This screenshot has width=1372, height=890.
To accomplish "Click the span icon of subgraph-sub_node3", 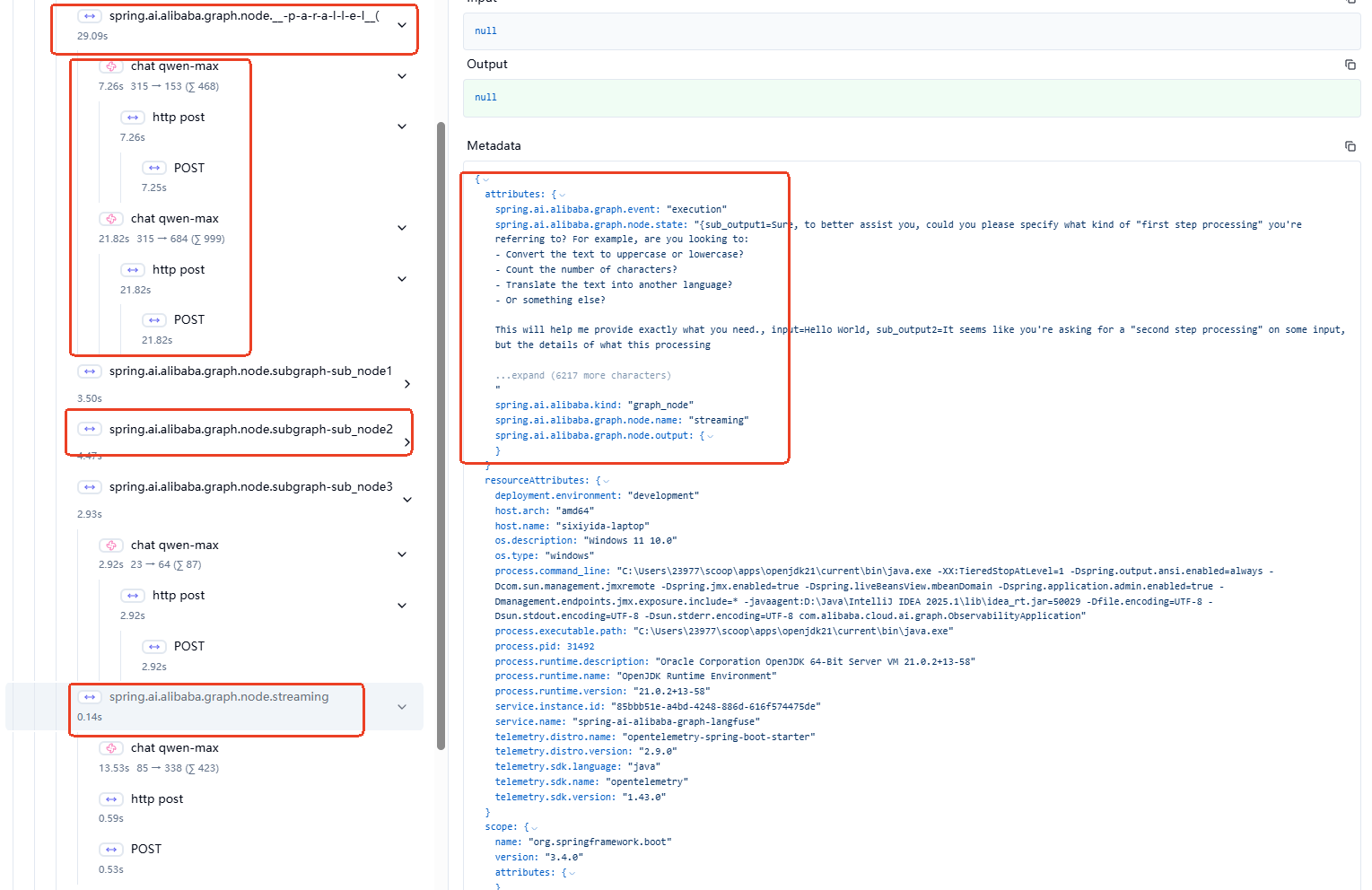I will [89, 487].
